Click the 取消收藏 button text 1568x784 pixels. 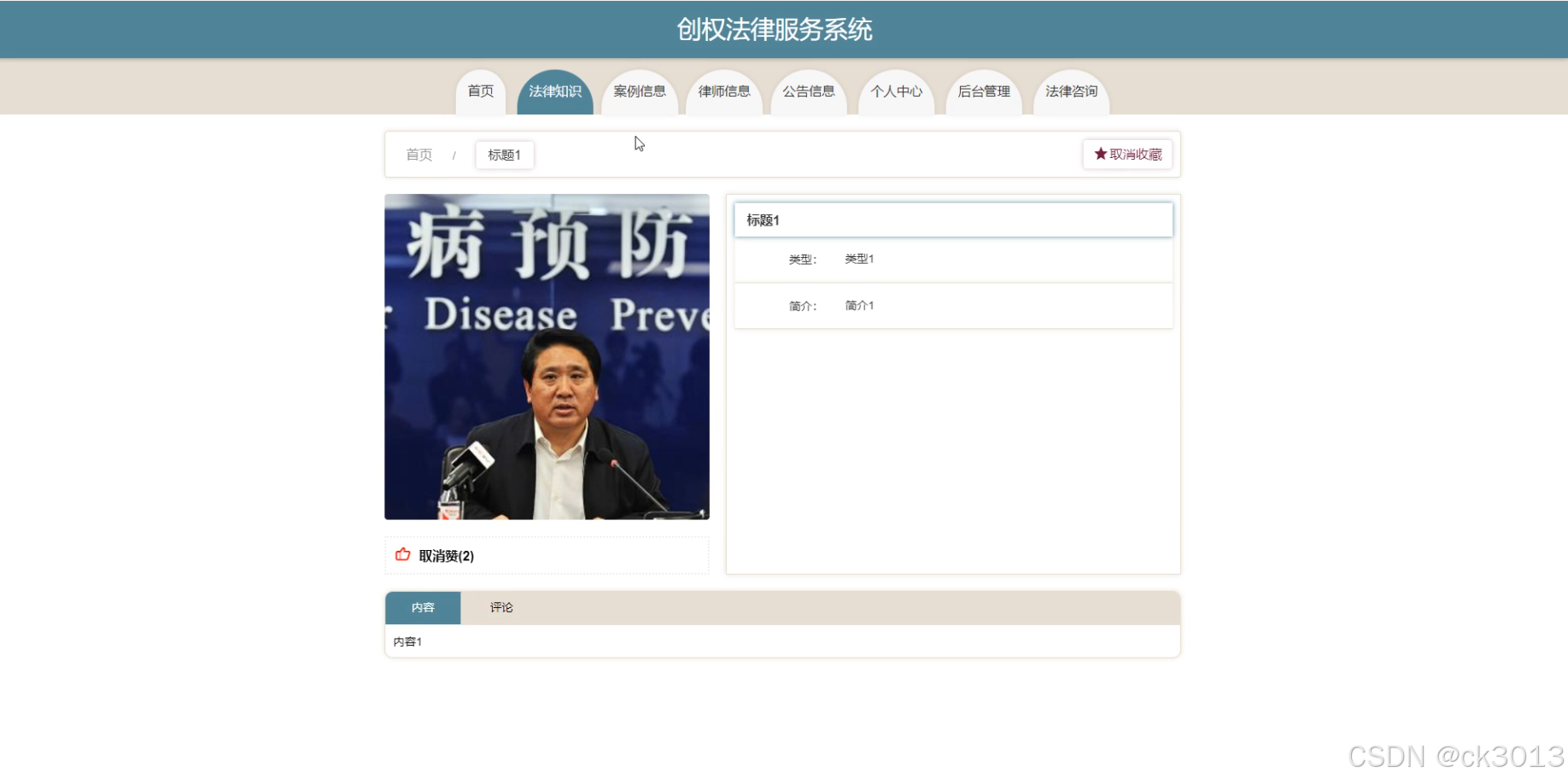1136,155
